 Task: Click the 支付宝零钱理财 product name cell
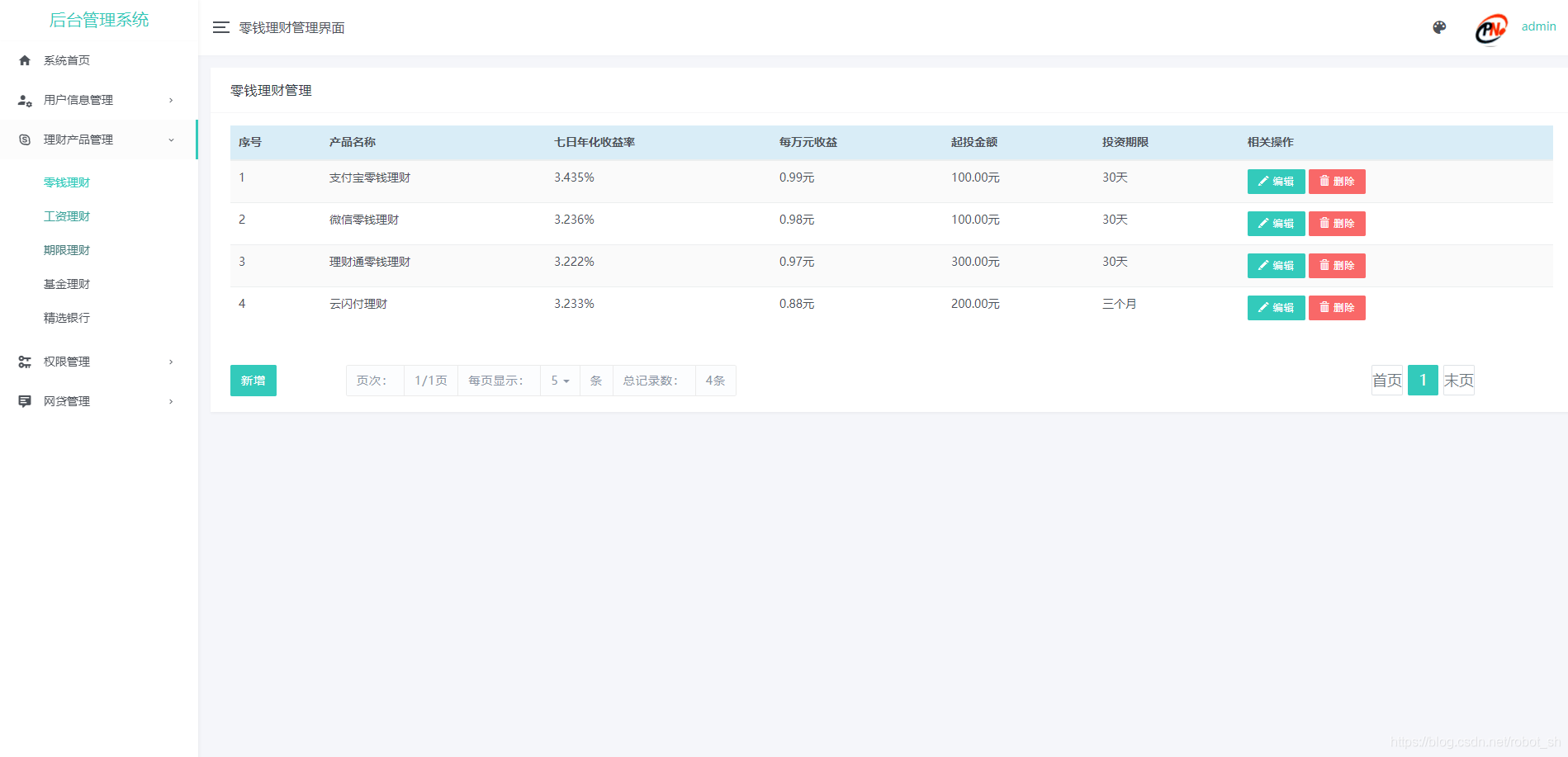click(x=370, y=177)
